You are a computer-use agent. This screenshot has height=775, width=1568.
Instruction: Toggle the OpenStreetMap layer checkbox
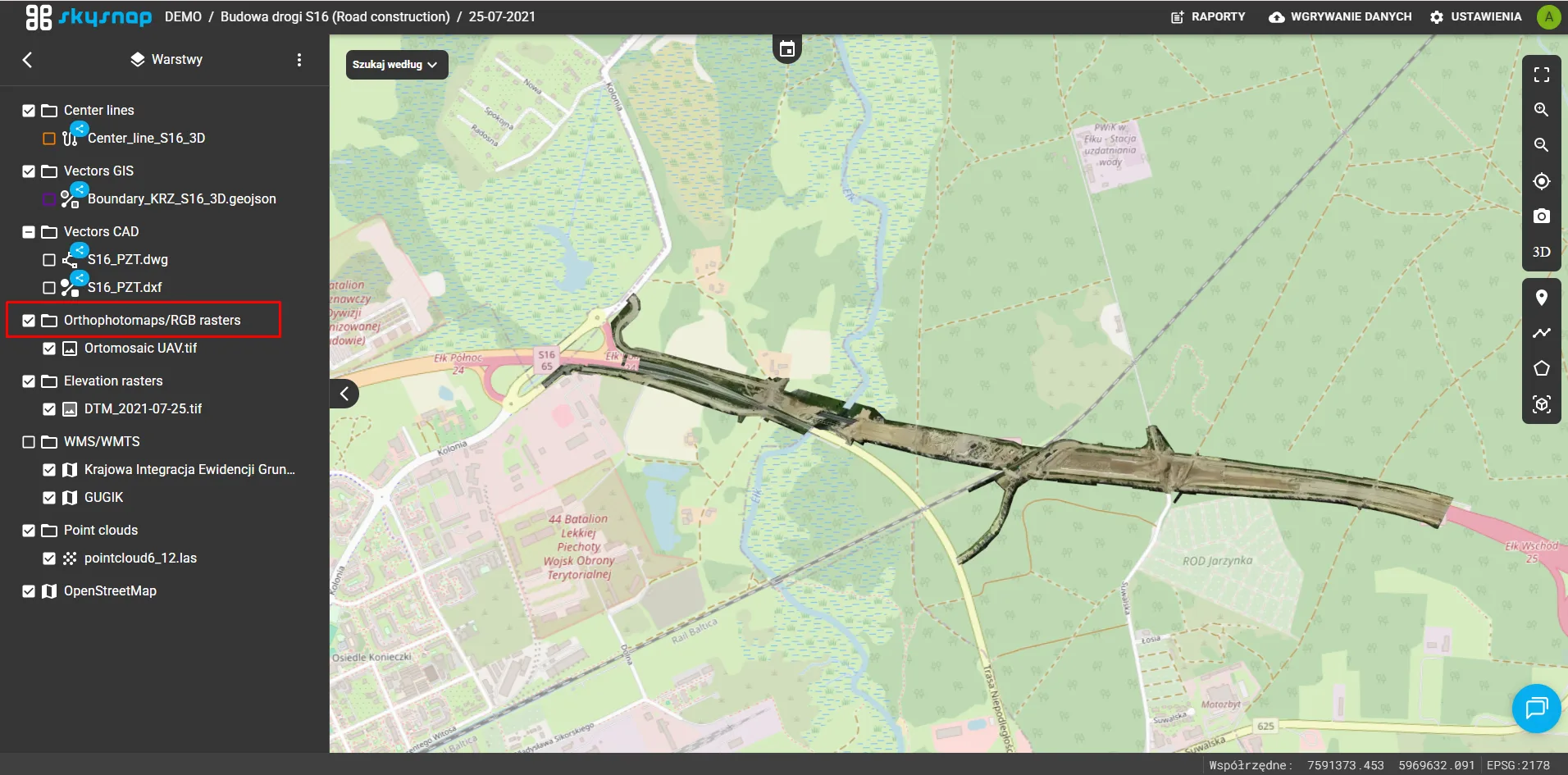click(29, 591)
